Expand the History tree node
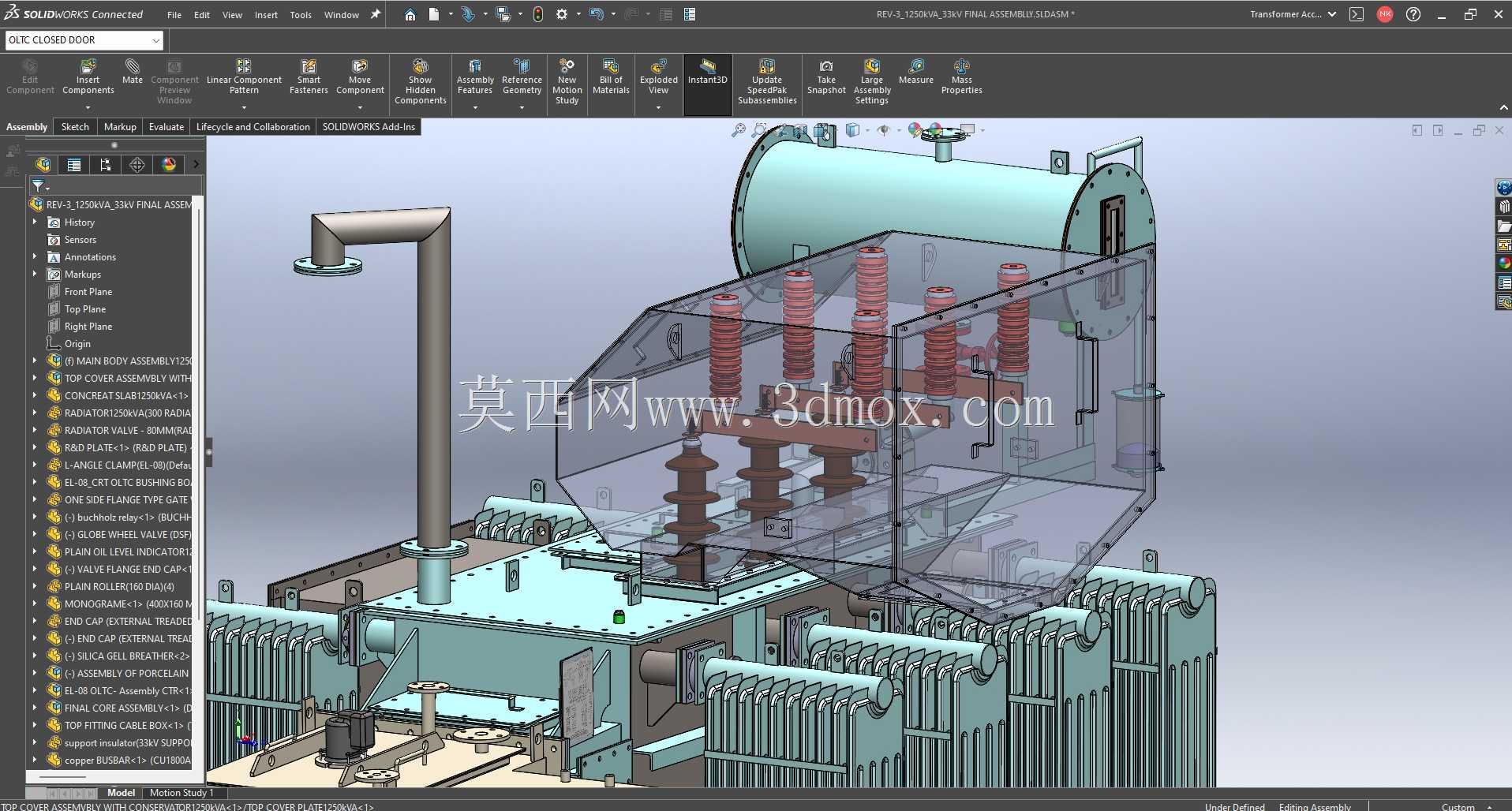 tap(35, 222)
